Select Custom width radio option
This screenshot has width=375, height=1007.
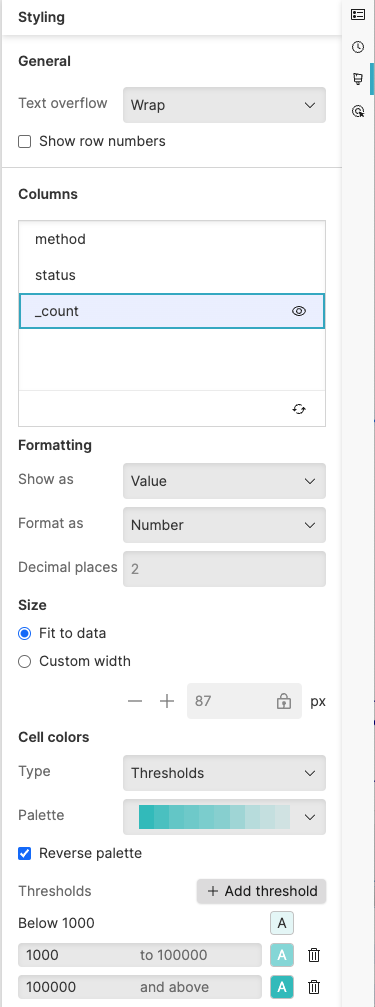[x=24, y=661]
